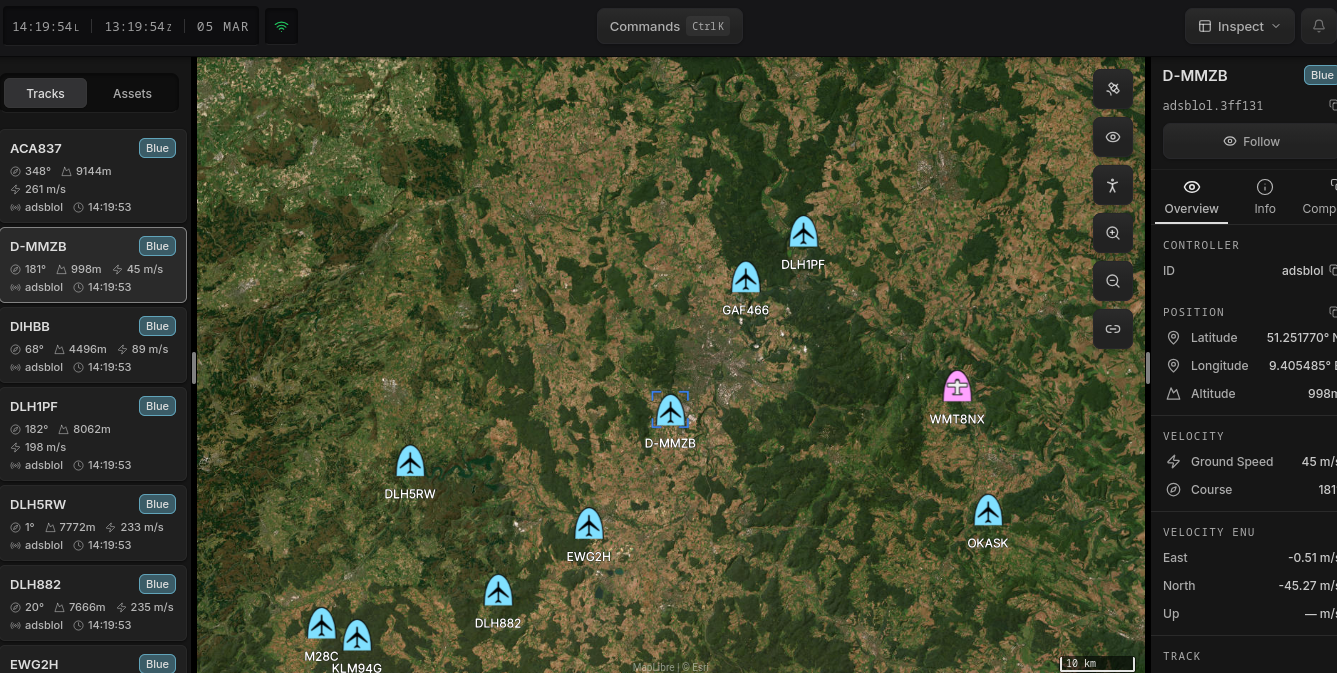
Task: Open the Commands palette
Action: [669, 26]
